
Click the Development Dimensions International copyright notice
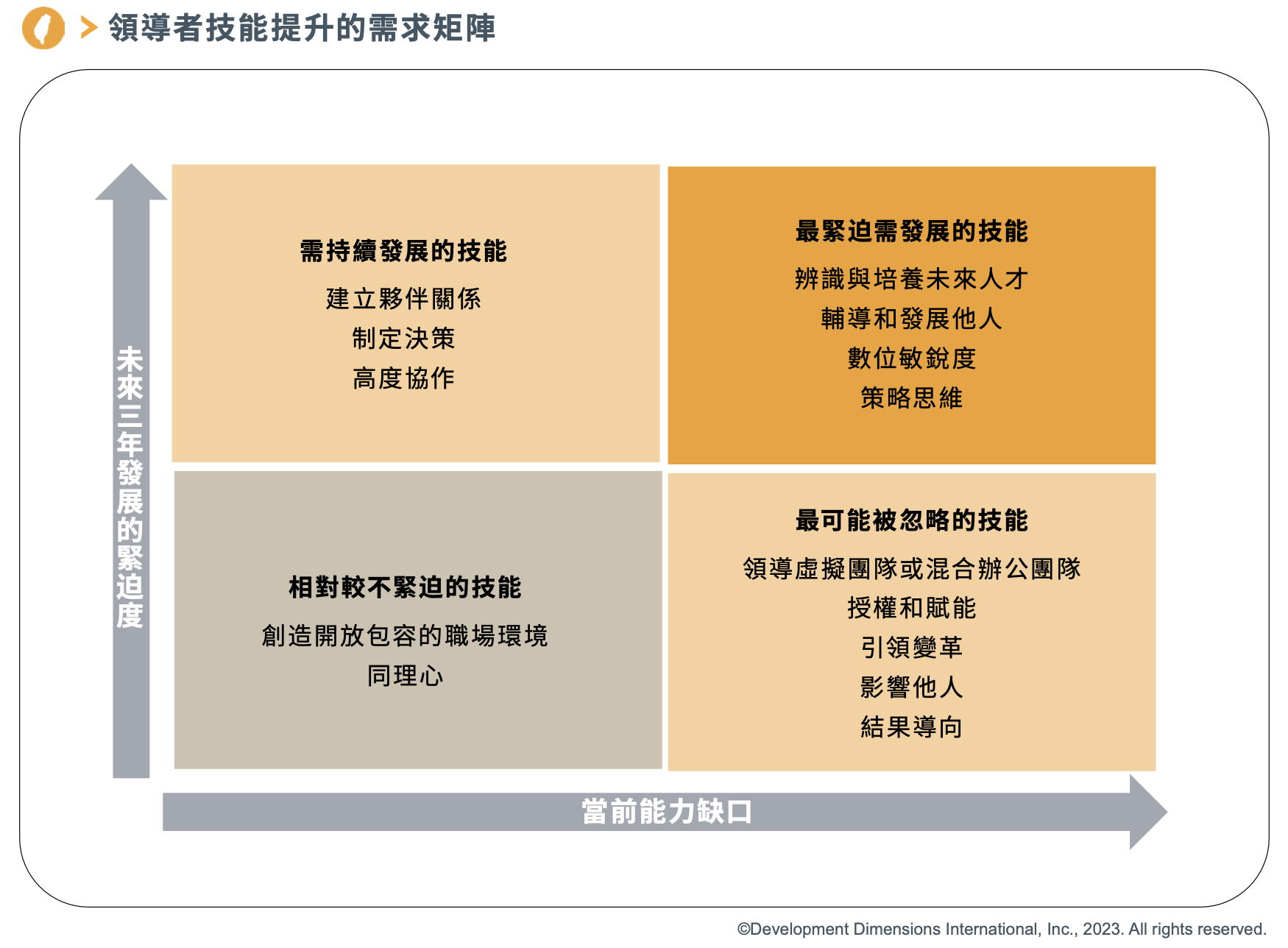1002,929
